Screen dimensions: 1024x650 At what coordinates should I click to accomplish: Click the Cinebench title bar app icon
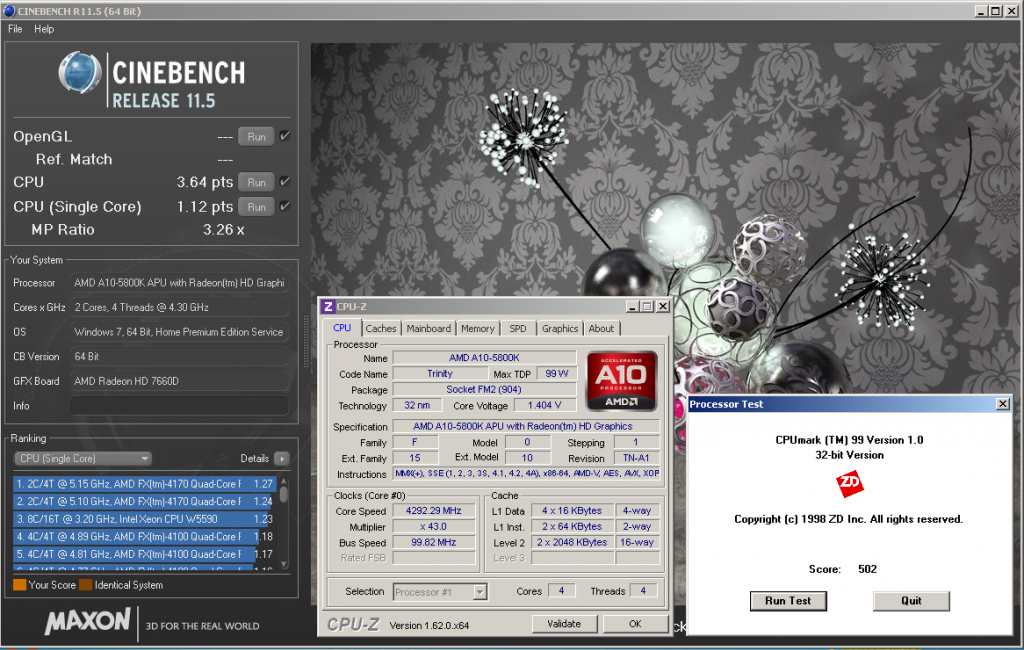(x=9, y=10)
